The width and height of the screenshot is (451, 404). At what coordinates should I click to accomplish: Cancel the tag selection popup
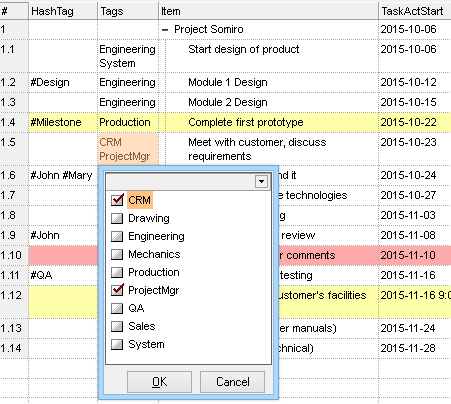point(232,382)
